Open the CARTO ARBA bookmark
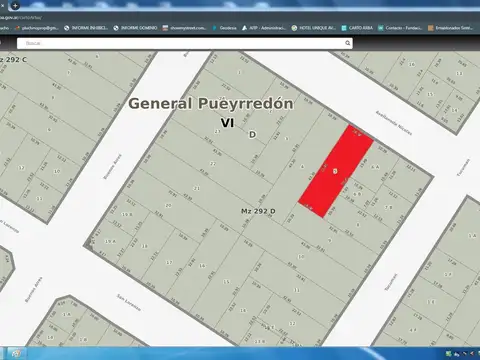Image resolution: width=480 pixels, height=360 pixels. point(357,28)
